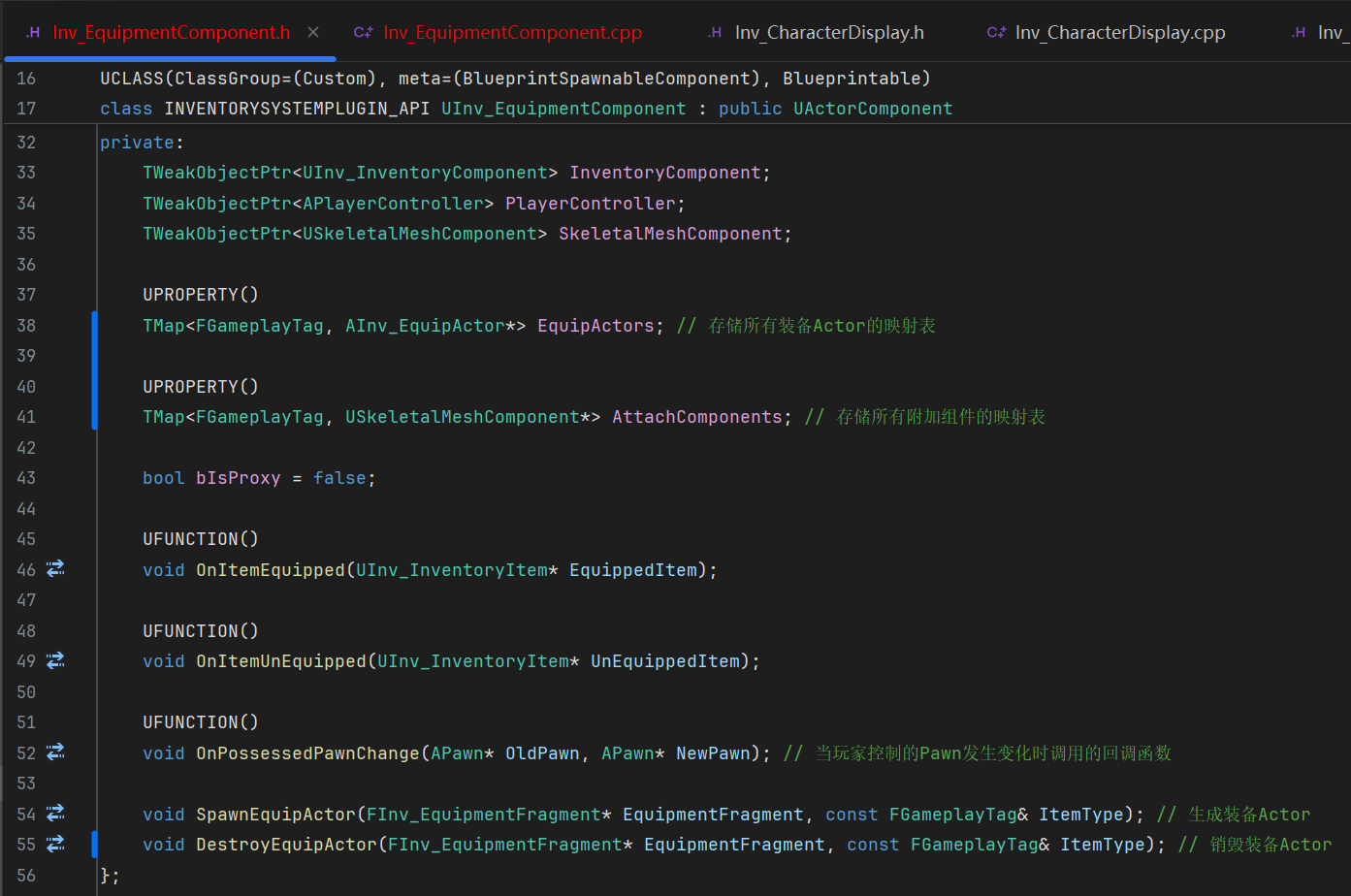Click the AInv_EquipActor type on line 38
This screenshot has width=1351, height=896.
pyautogui.click(x=426, y=326)
